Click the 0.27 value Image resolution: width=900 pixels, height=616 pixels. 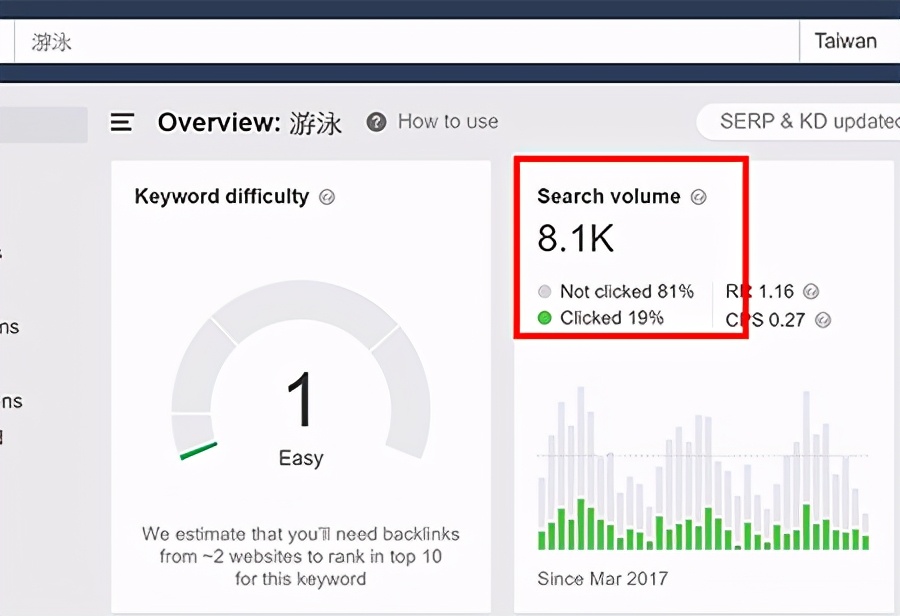pos(786,320)
